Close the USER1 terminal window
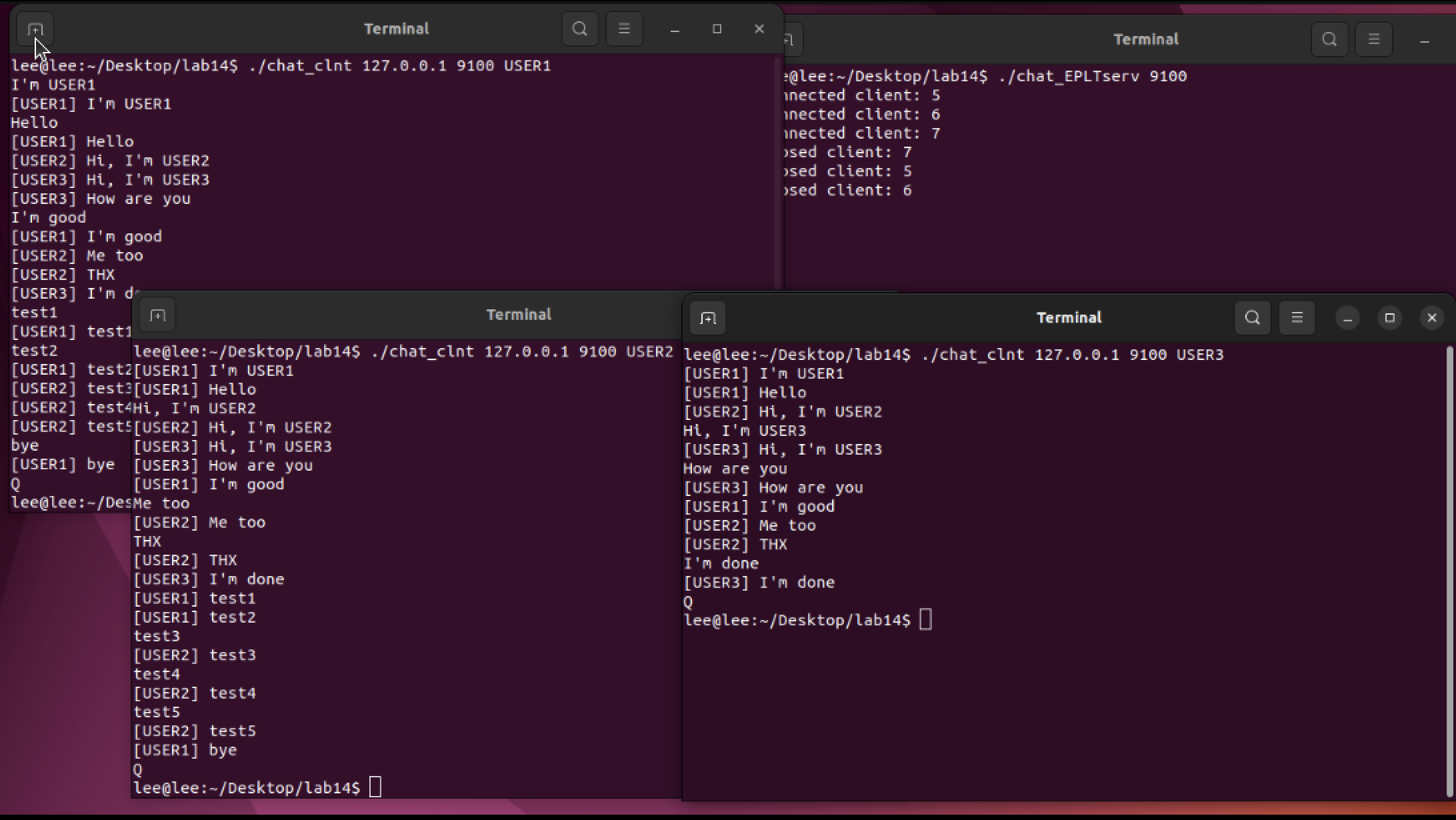Viewport: 1456px width, 820px height. tap(759, 29)
